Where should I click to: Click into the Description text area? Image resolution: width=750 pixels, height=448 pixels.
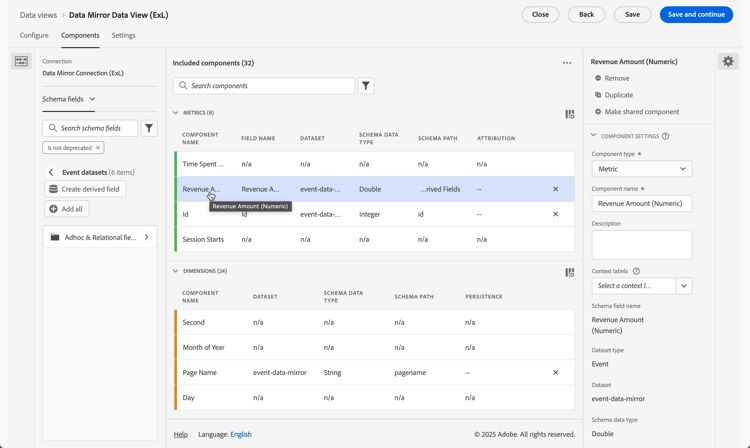click(x=642, y=245)
